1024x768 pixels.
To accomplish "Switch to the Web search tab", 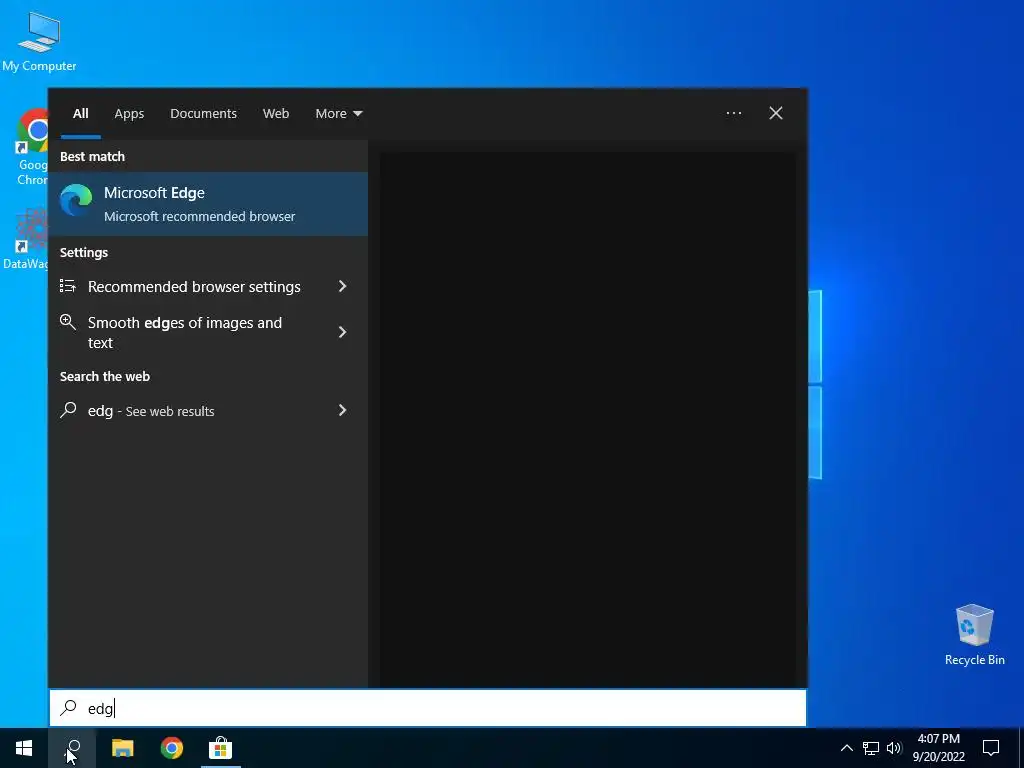I will tap(276, 114).
